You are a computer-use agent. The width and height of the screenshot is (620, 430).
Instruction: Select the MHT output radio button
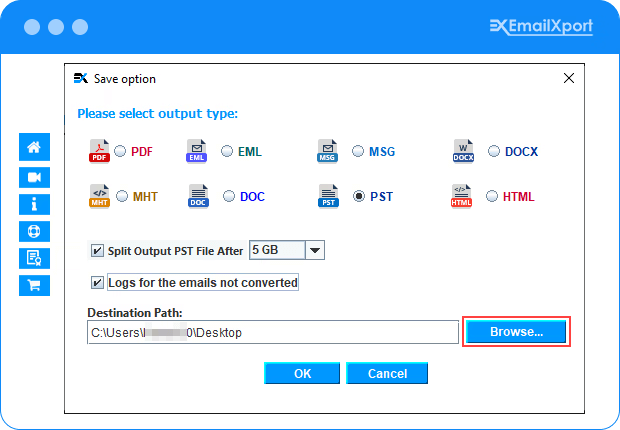122,197
